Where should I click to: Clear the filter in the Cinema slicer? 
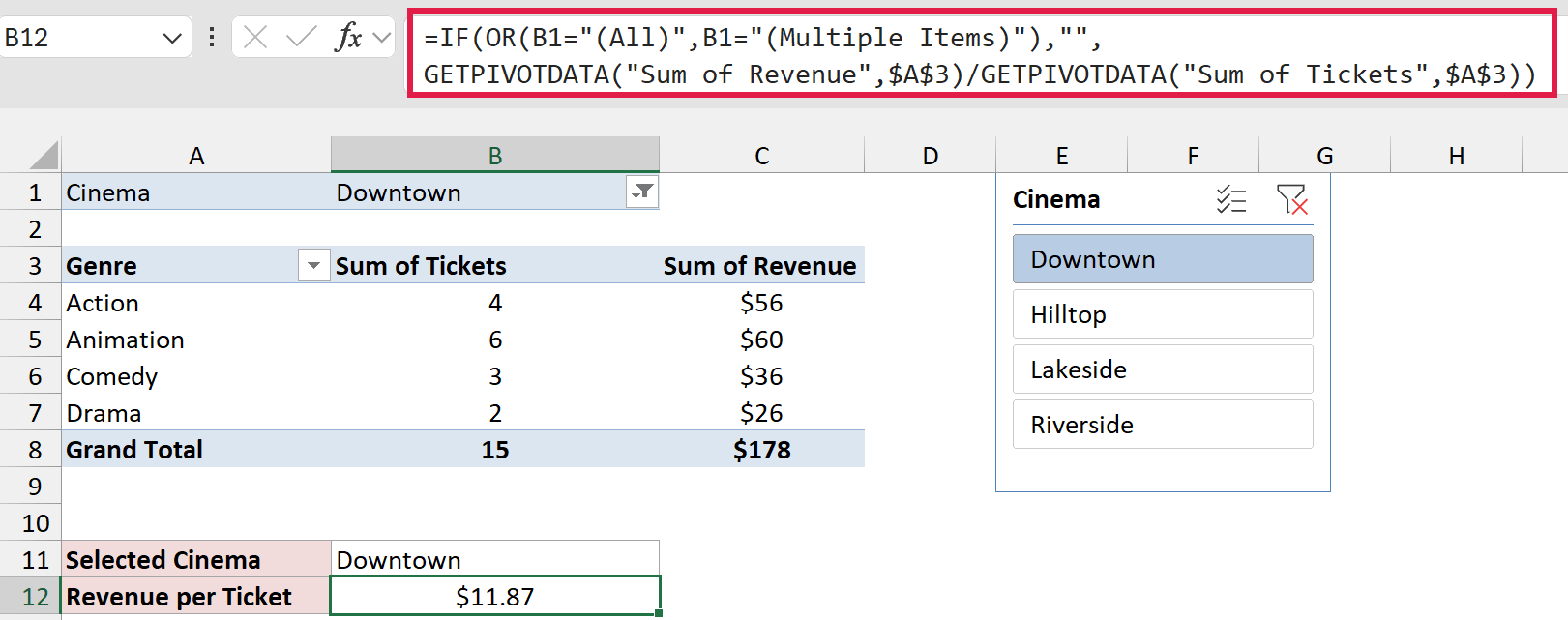[1291, 199]
